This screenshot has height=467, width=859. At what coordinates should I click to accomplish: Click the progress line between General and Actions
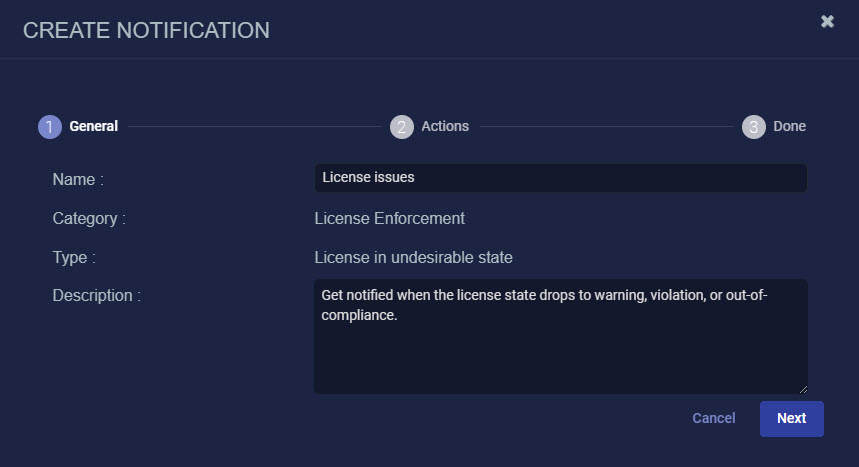coord(253,127)
